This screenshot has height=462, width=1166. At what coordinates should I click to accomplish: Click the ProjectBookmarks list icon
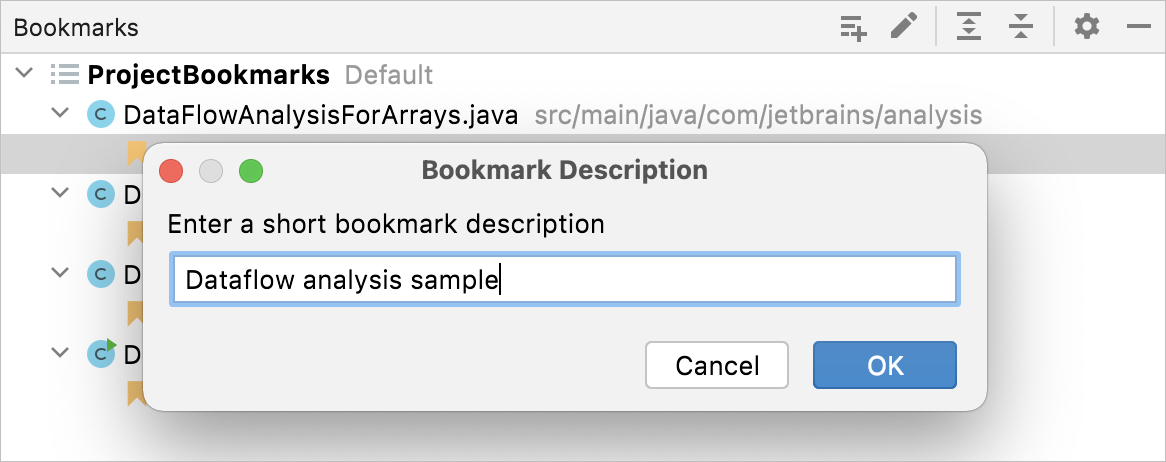65,75
